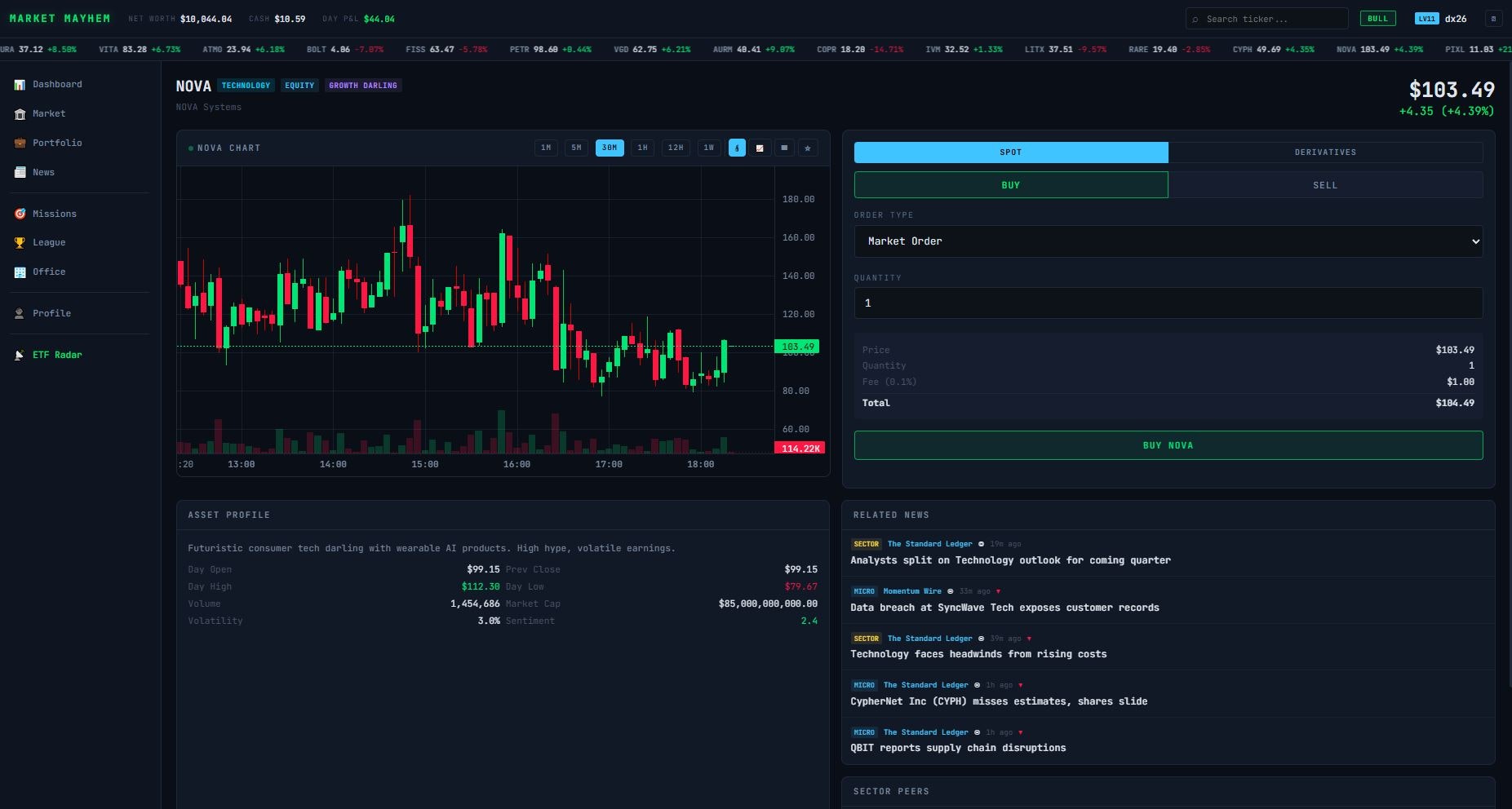Click the Day P&L $44.04 value
1512x809 pixels.
tap(379, 19)
